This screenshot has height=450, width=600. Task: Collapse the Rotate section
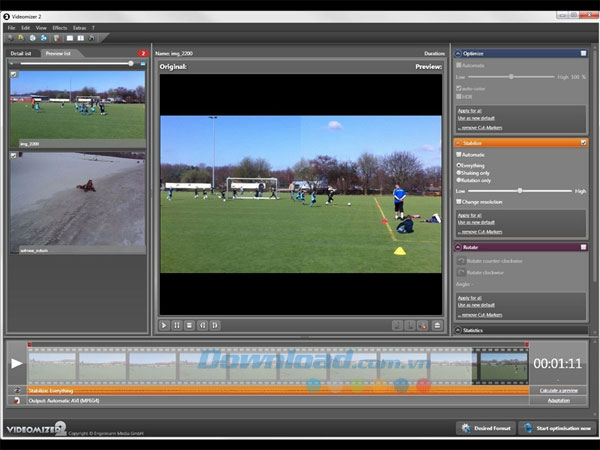459,247
